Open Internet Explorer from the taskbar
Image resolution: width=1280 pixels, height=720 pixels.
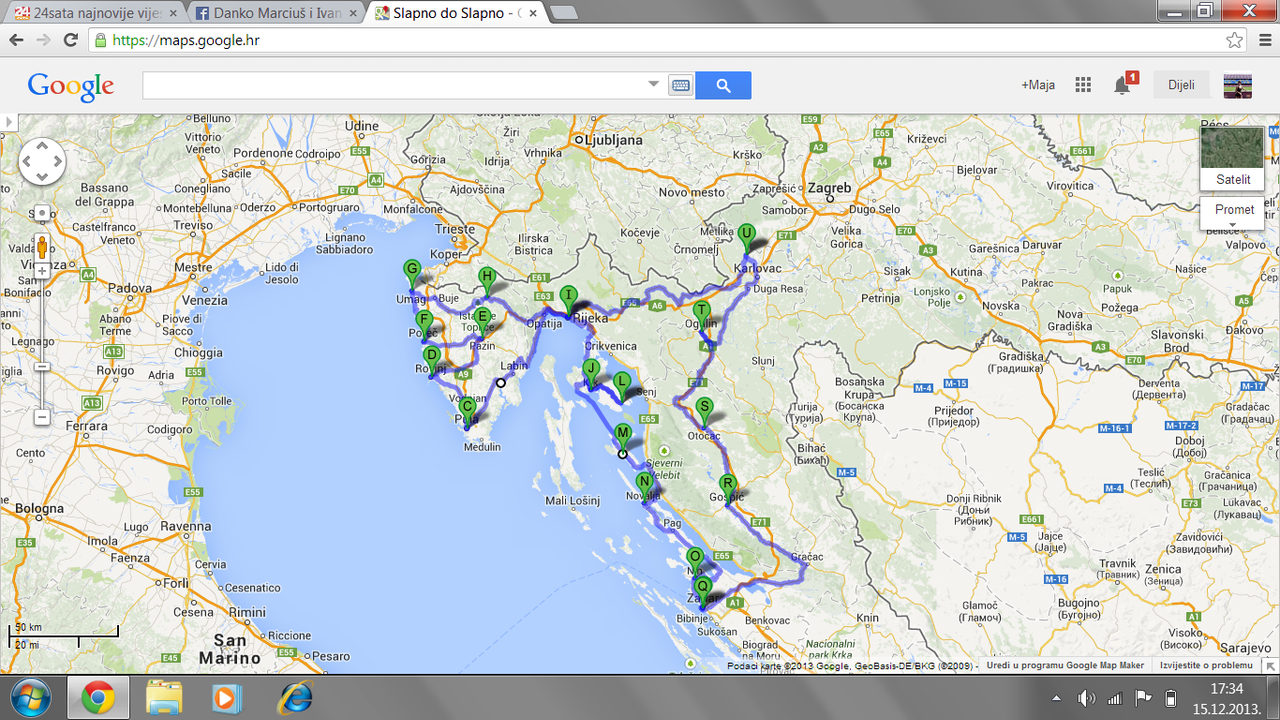click(296, 697)
